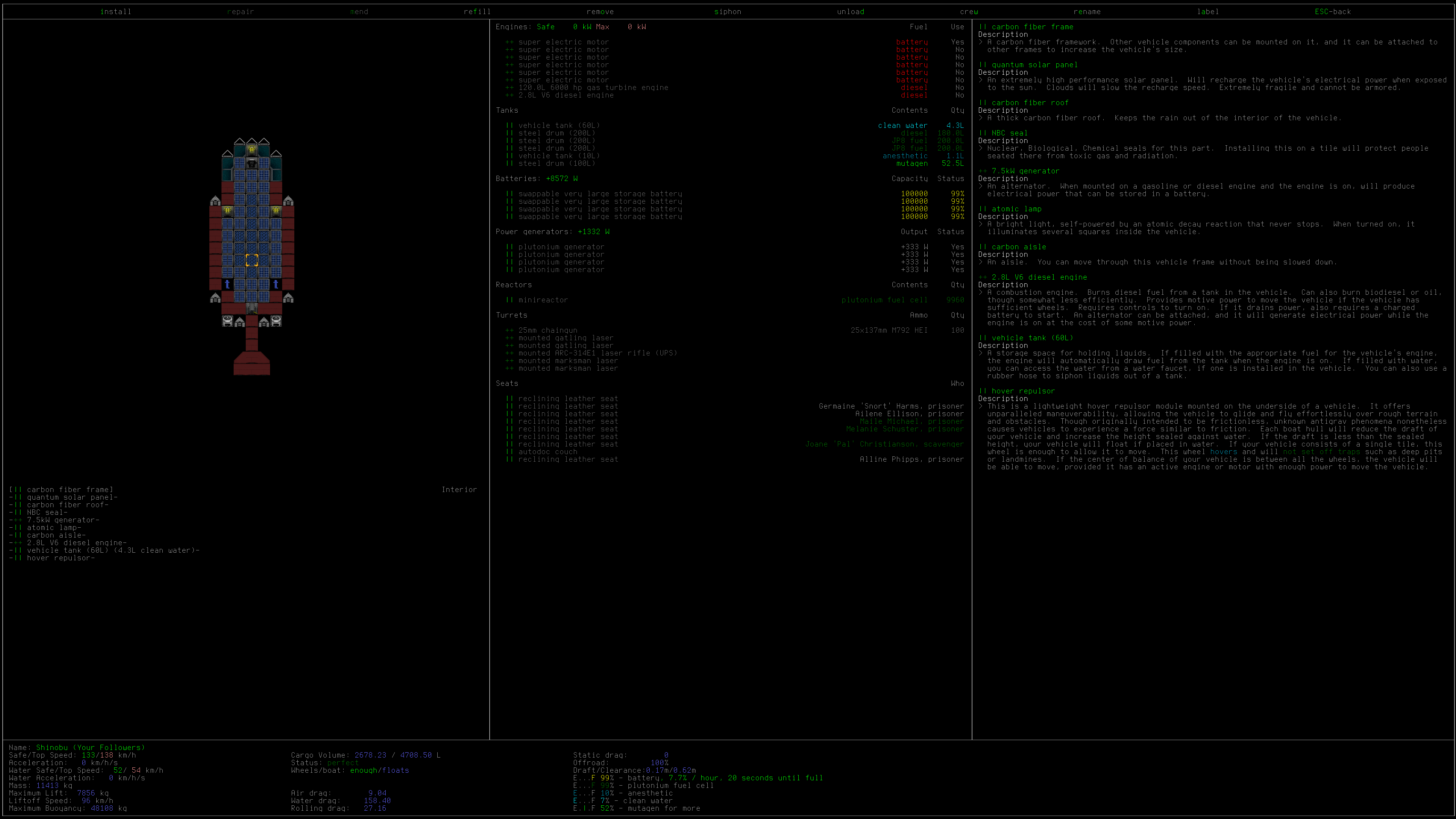Select crew member Ailene Ellison
The width and height of the screenshot is (1456, 819).
(x=887, y=414)
